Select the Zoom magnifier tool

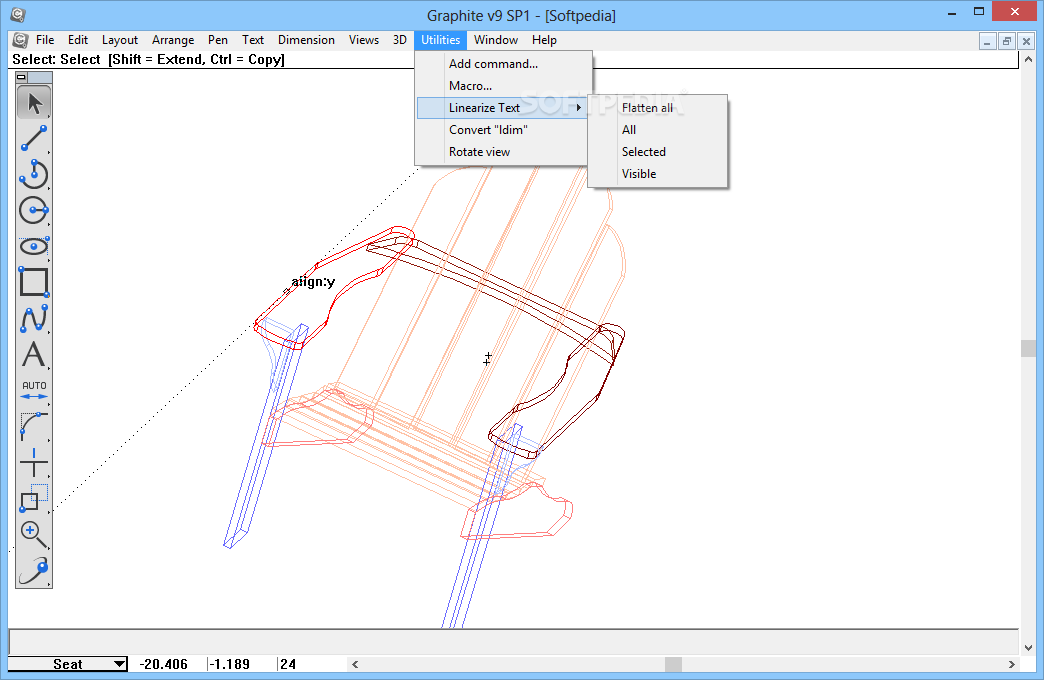tap(34, 534)
